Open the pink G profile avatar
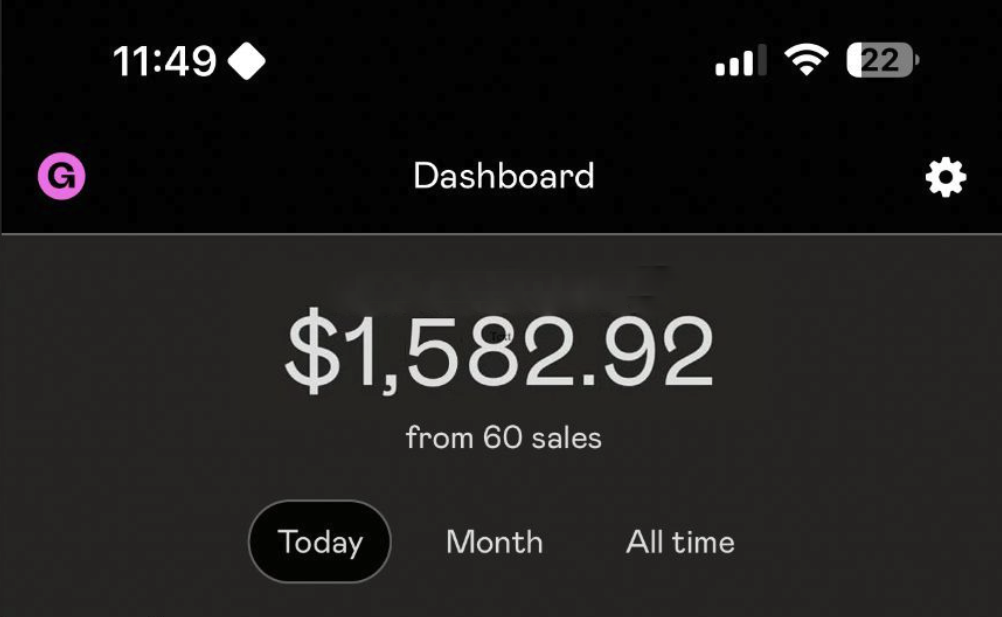Image resolution: width=1002 pixels, height=617 pixels. pyautogui.click(x=61, y=177)
